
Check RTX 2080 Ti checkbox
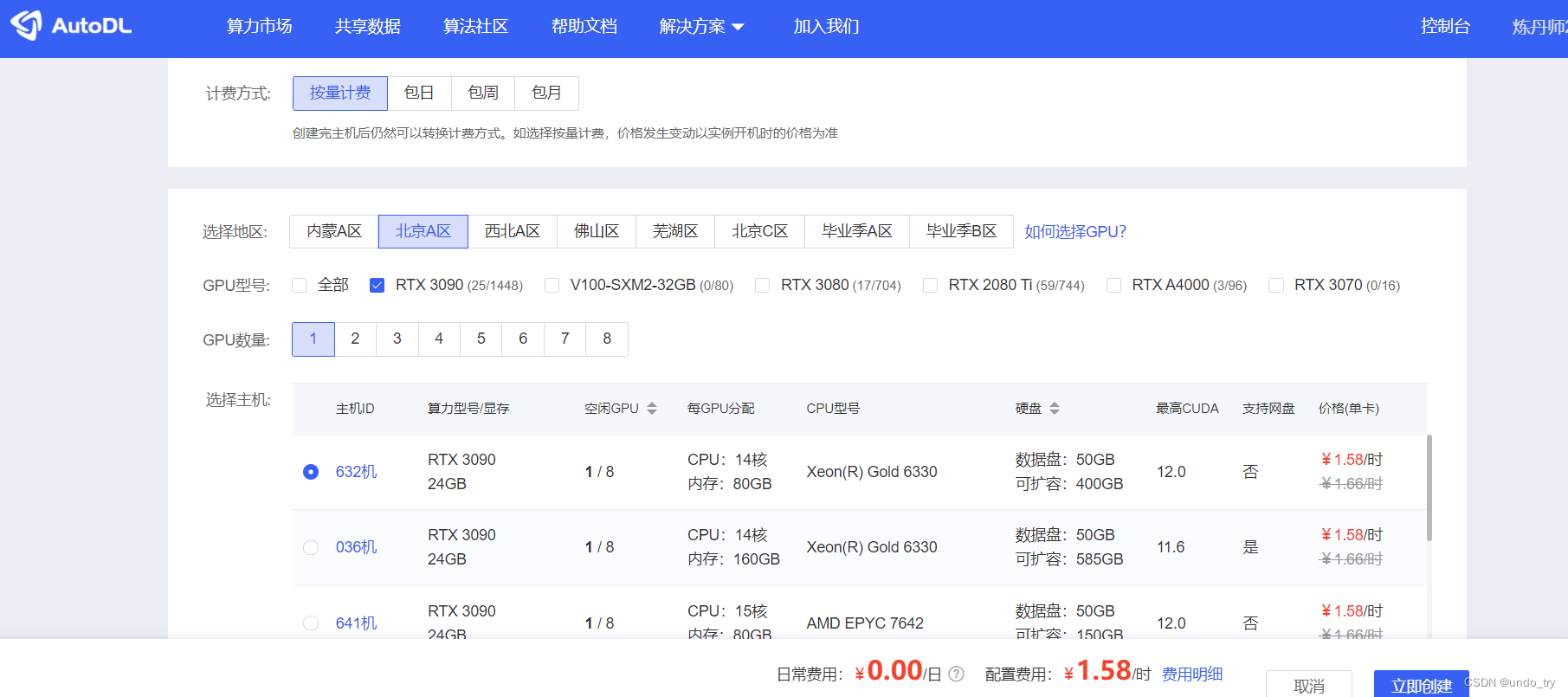pos(930,285)
